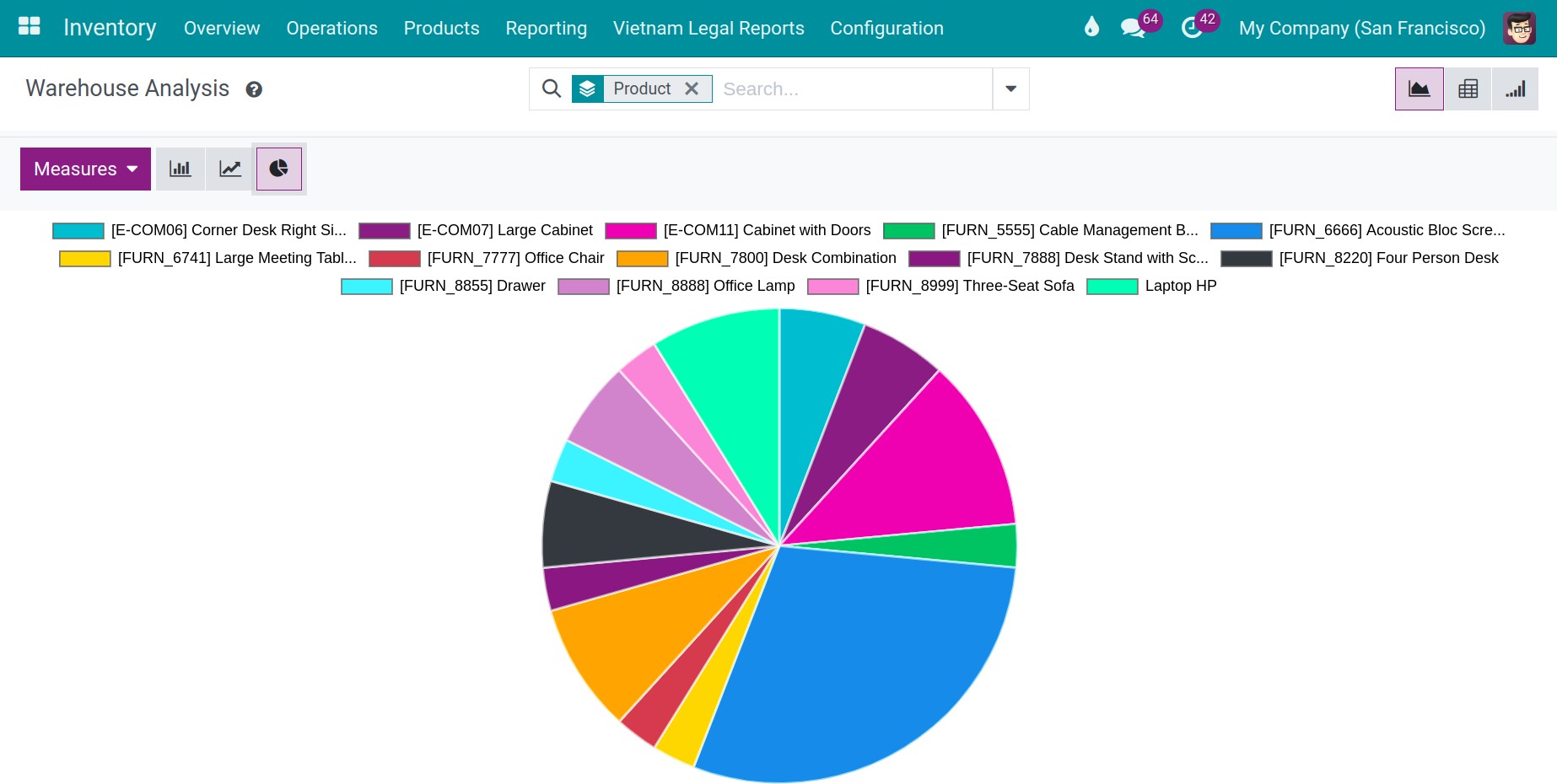Expand the search filters dropdown arrow
Screen dimensions: 1557x784
(x=1010, y=89)
